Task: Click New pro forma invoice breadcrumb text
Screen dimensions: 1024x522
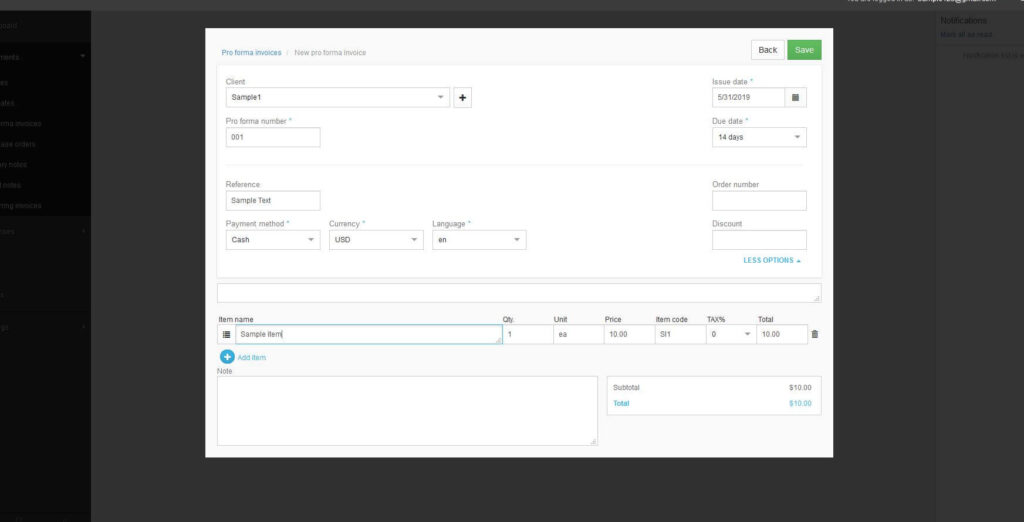Action: (x=330, y=53)
